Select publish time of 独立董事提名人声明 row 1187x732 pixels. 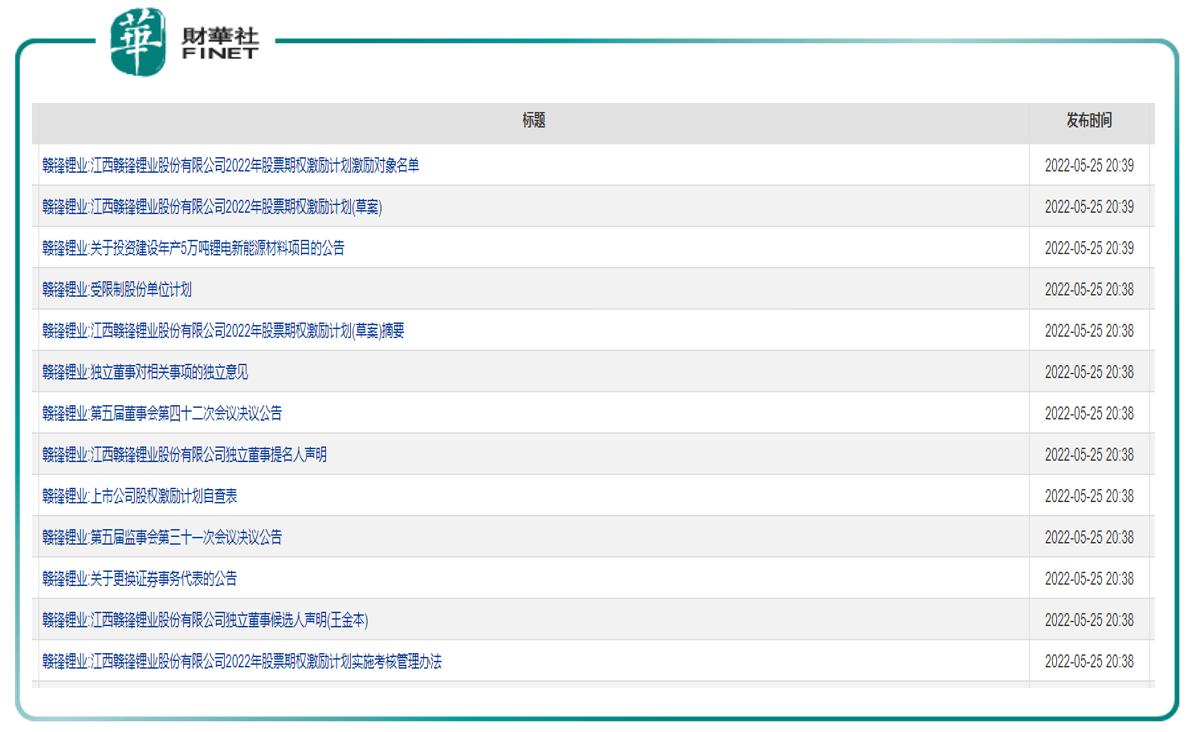(1089, 455)
